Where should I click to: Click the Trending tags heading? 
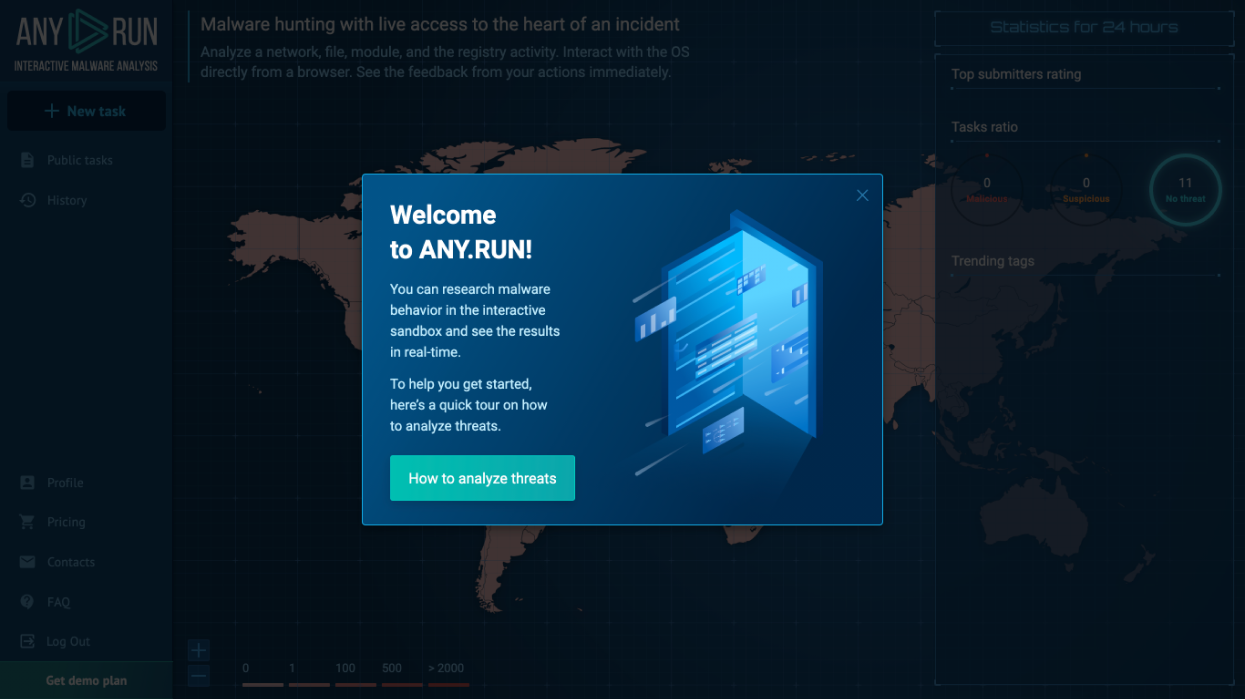pyautogui.click(x=993, y=261)
